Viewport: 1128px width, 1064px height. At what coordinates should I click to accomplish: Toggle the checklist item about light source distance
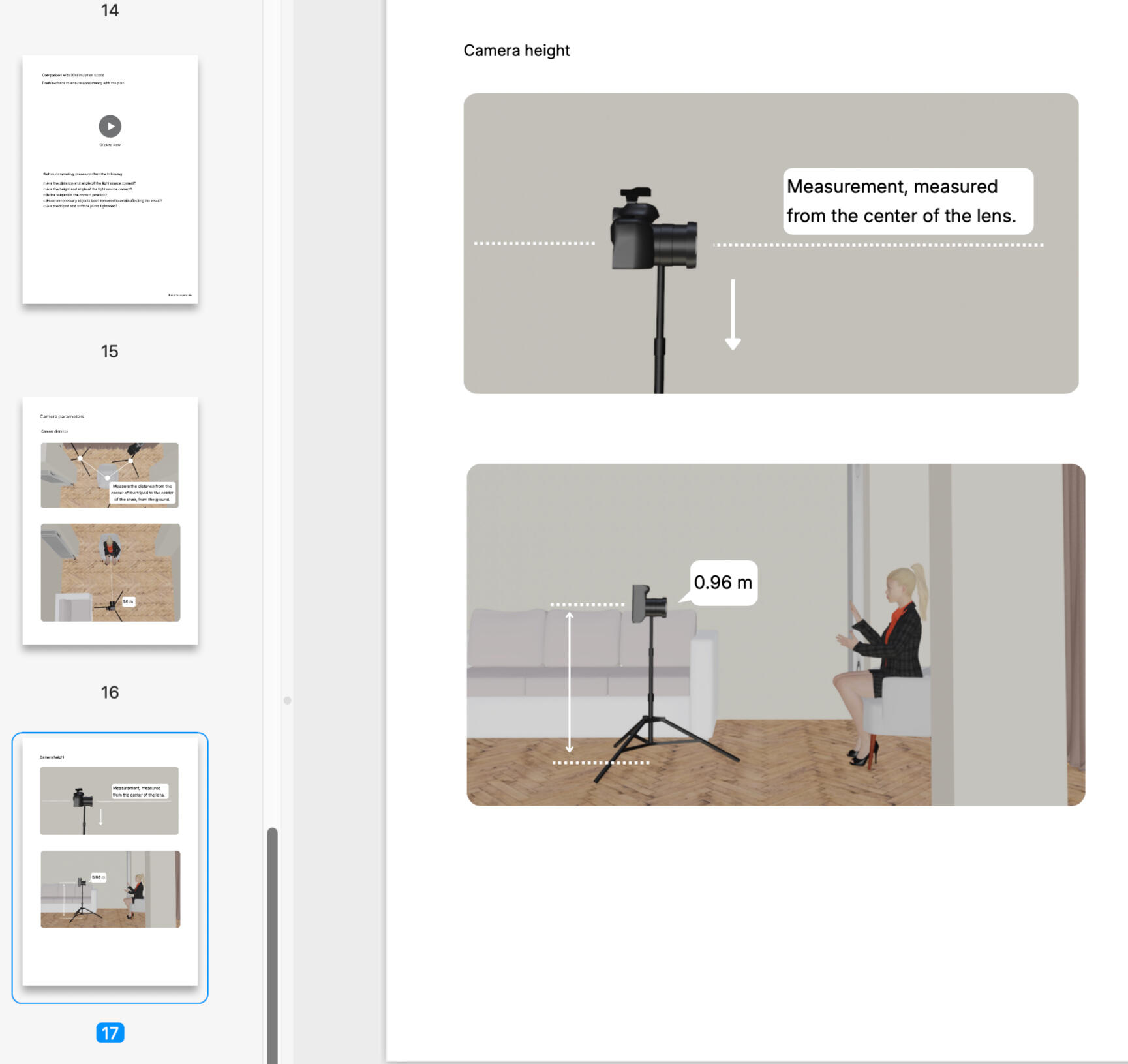click(x=91, y=183)
